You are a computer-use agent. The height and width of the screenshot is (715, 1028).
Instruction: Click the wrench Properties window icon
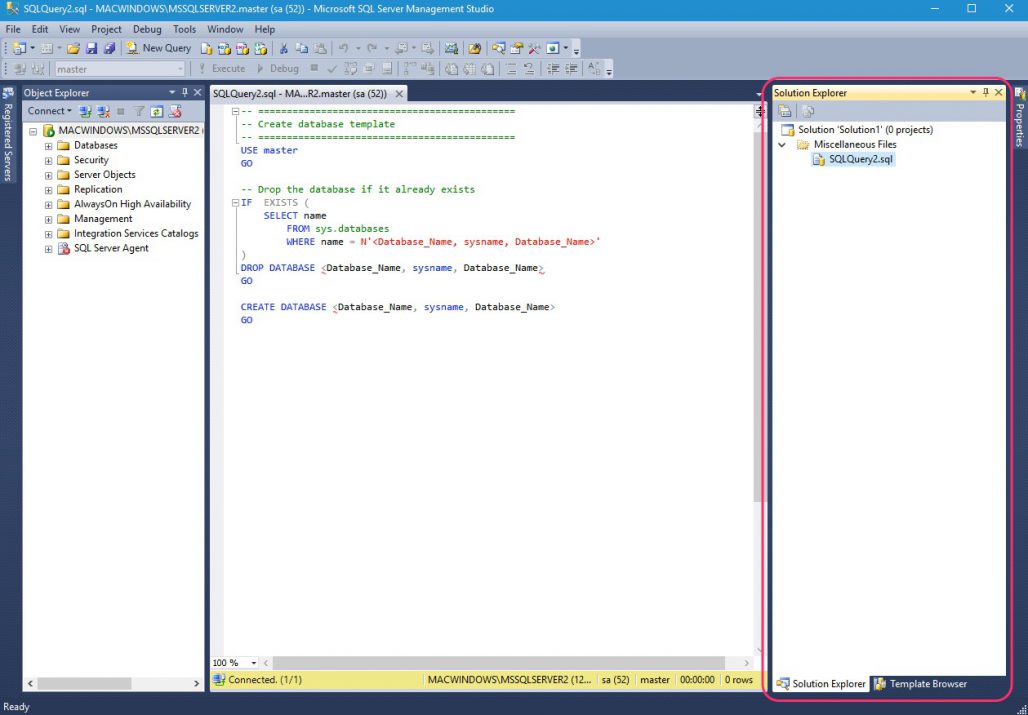[534, 48]
